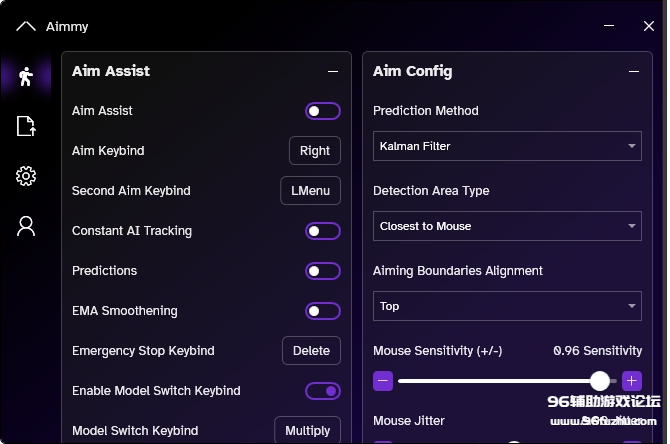Click the Delete button next to Emergency Stop Keybind
Viewport: 670px width, 444px height.
311,351
